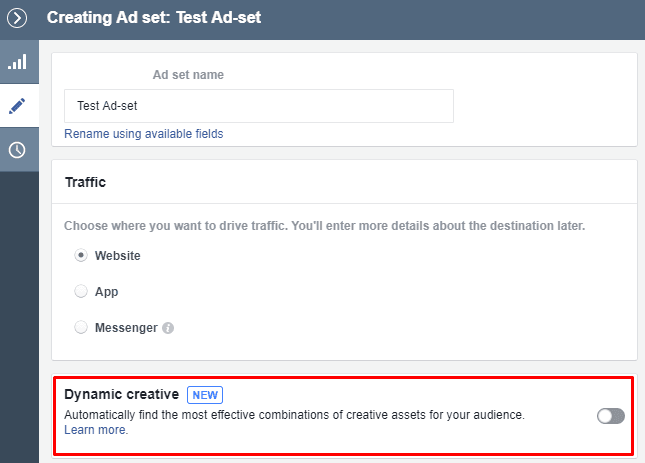645x463 pixels.
Task: Click the Creating Ad set title text
Action: pos(154,18)
